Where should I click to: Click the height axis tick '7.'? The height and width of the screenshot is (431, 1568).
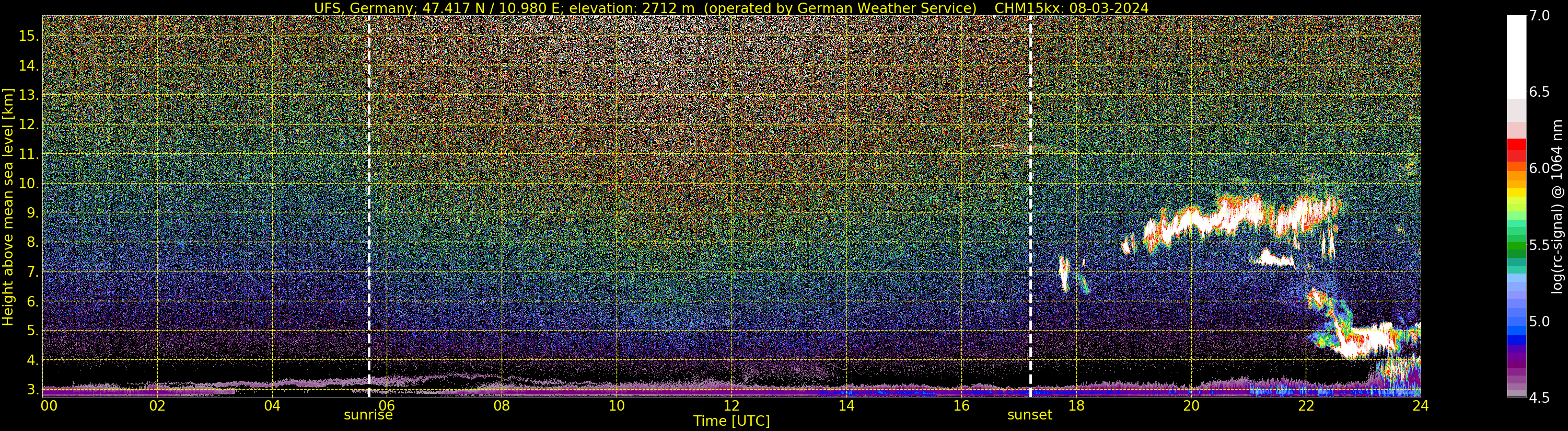pyautogui.click(x=32, y=272)
